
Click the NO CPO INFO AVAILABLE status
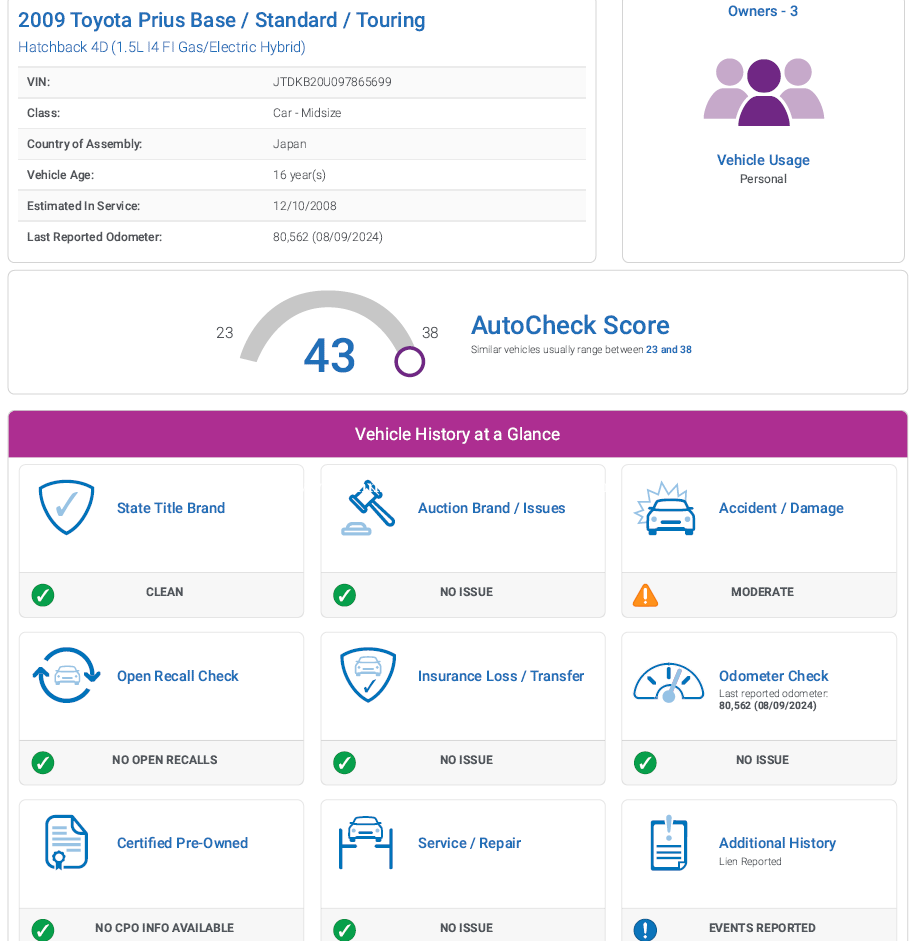pos(164,928)
